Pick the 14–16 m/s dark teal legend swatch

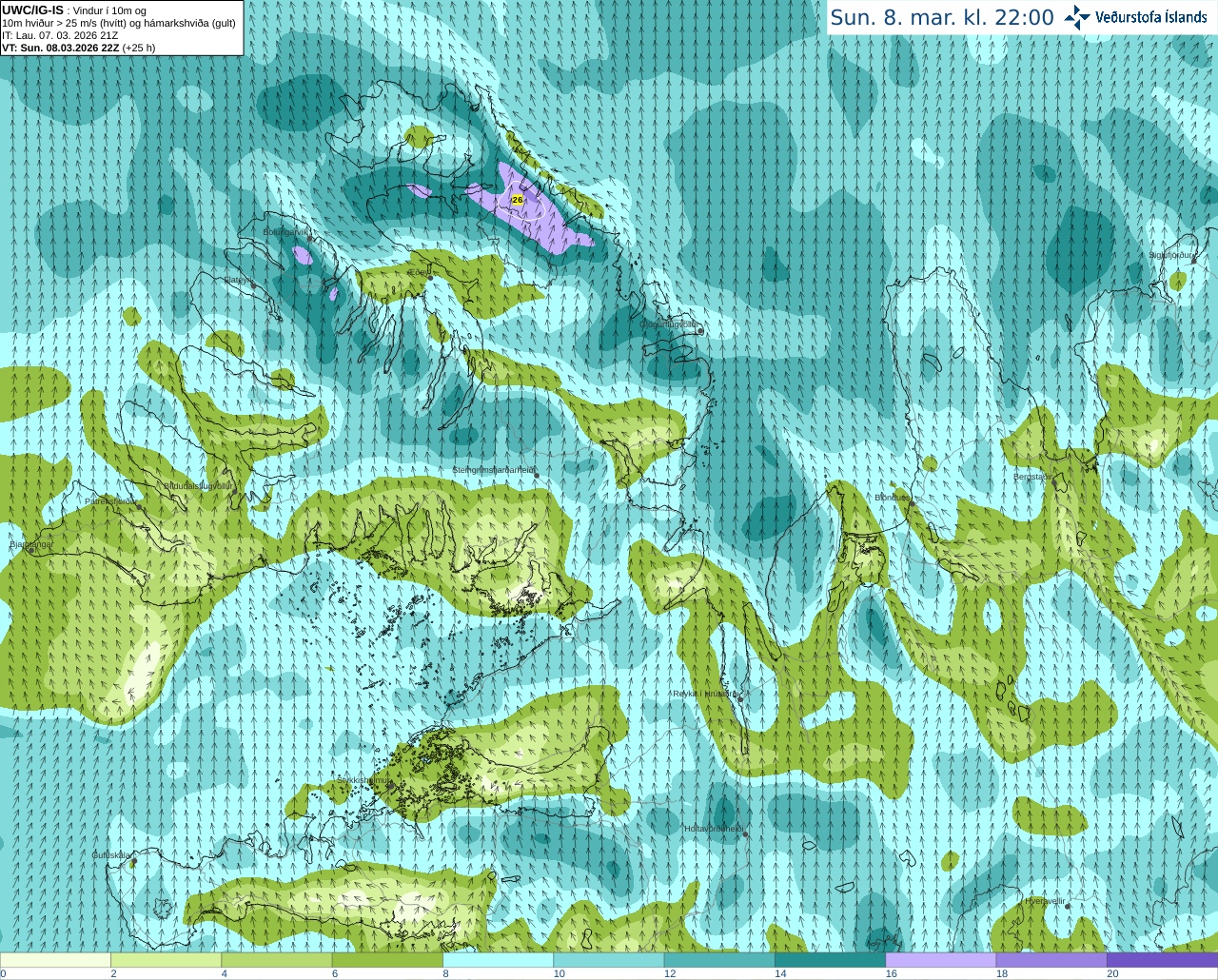pyautogui.click(x=830, y=960)
